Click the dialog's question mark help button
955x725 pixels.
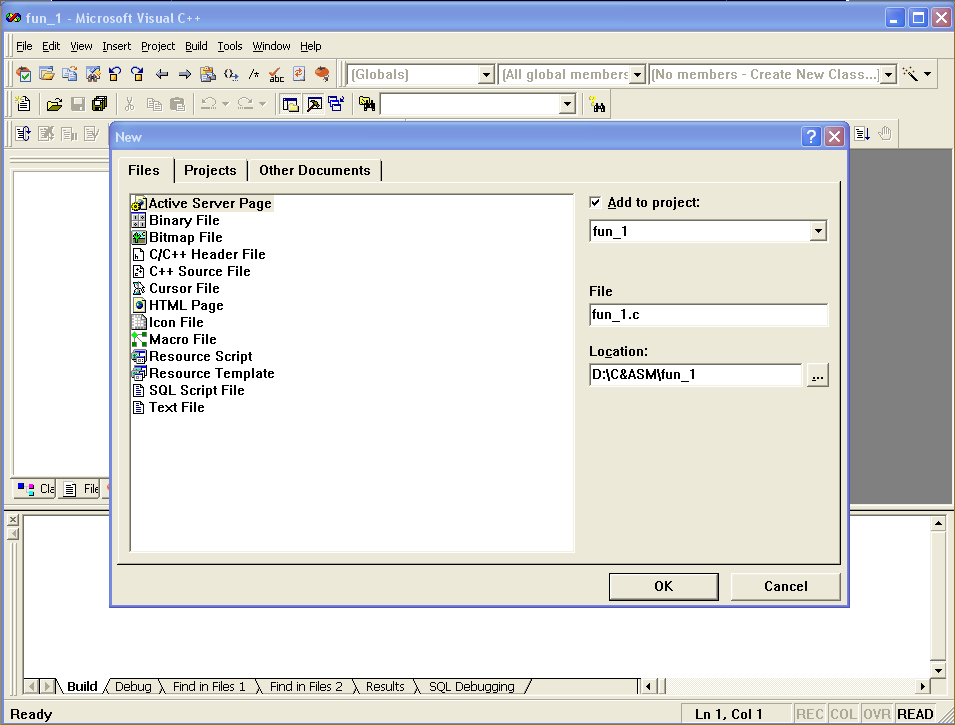tap(812, 137)
